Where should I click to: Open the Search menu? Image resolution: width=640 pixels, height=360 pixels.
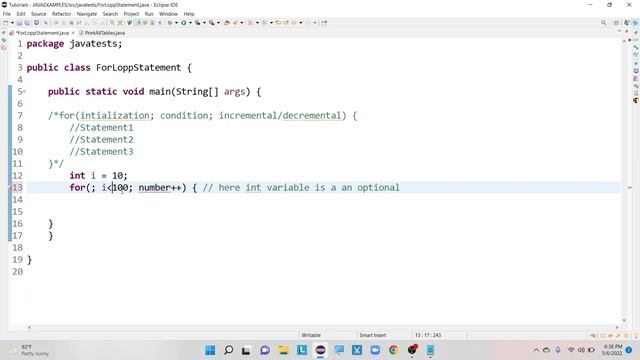pos(110,14)
